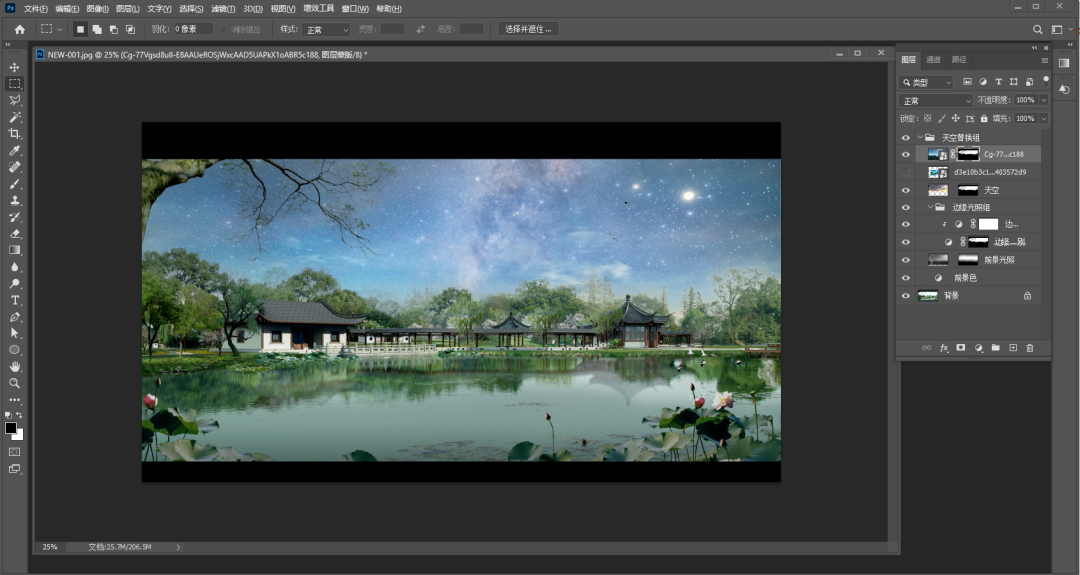Swap width and height arrows icon
Screen dimensions: 1080x575
420,29
